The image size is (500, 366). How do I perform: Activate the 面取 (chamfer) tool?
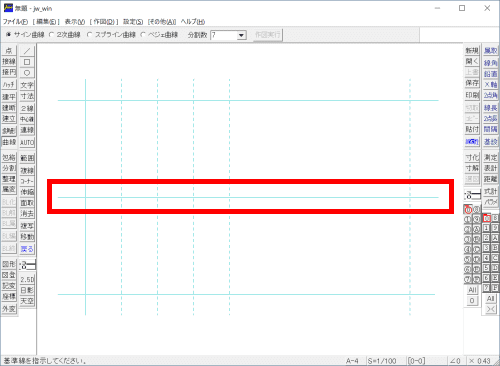[x=27, y=203]
